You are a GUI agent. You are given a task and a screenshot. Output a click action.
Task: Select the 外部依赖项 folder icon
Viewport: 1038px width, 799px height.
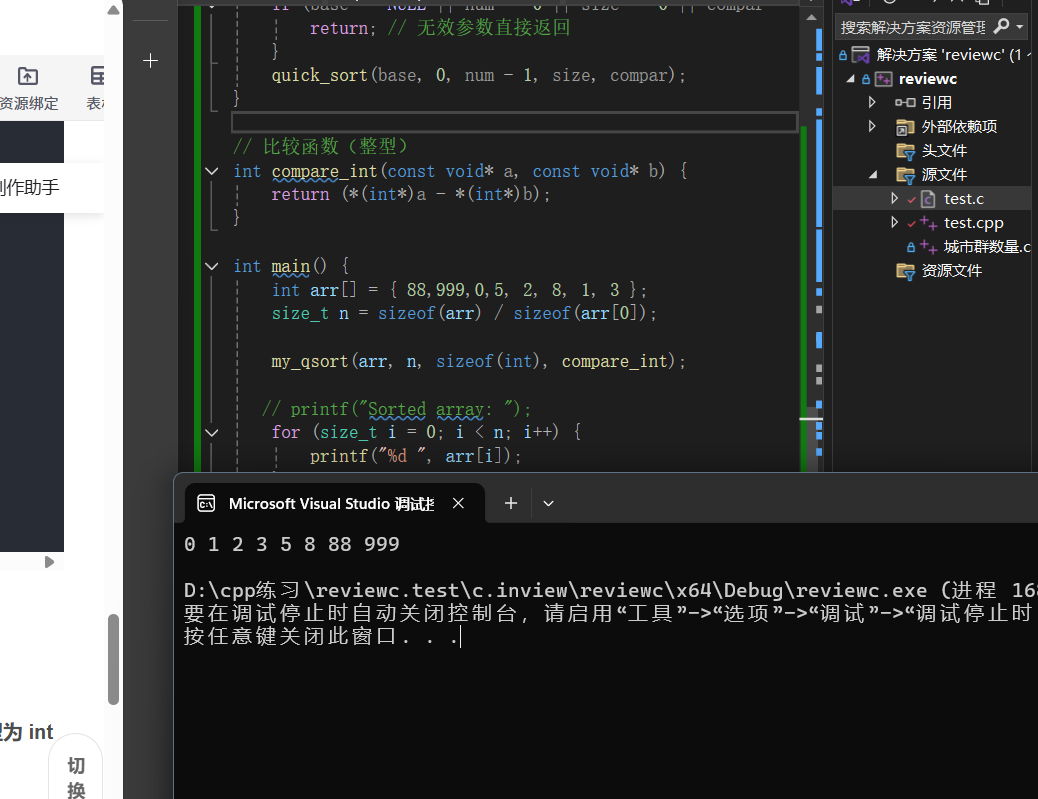[905, 127]
